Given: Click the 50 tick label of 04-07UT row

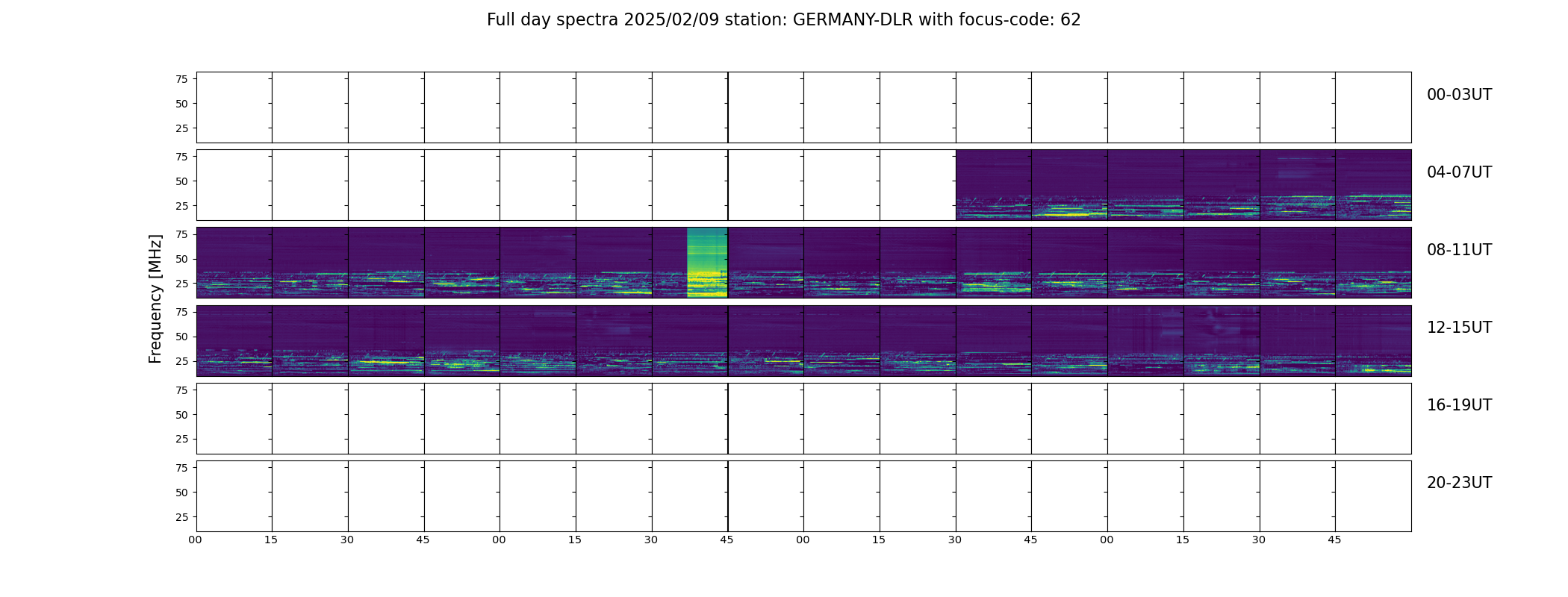Looking at the screenshot, I should [181, 181].
